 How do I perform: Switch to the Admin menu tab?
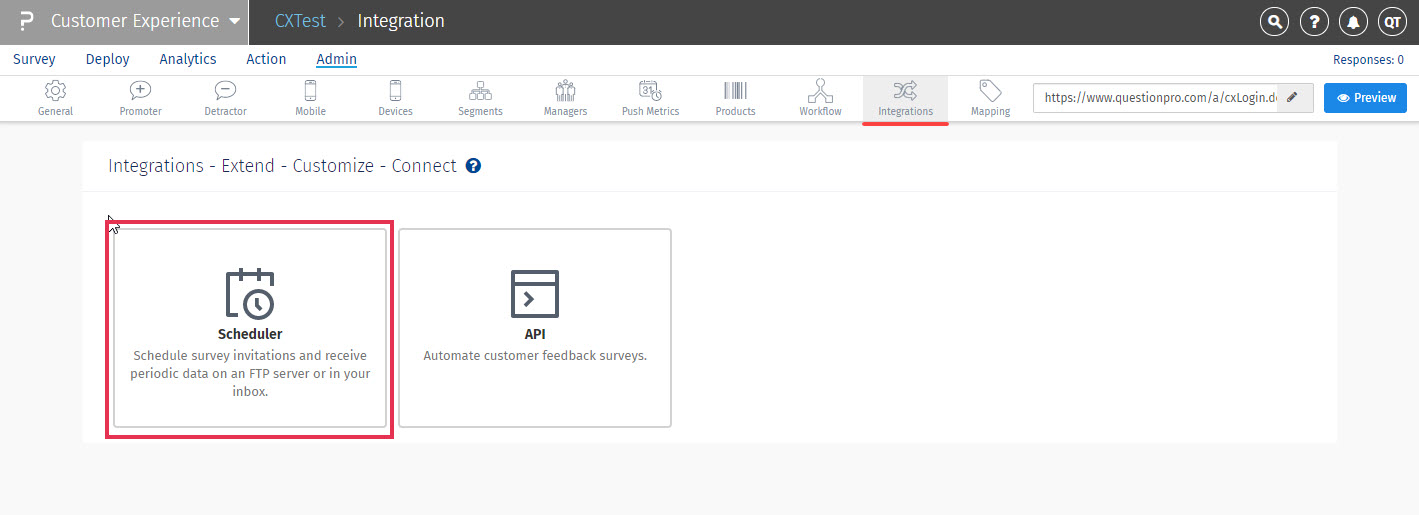337,59
